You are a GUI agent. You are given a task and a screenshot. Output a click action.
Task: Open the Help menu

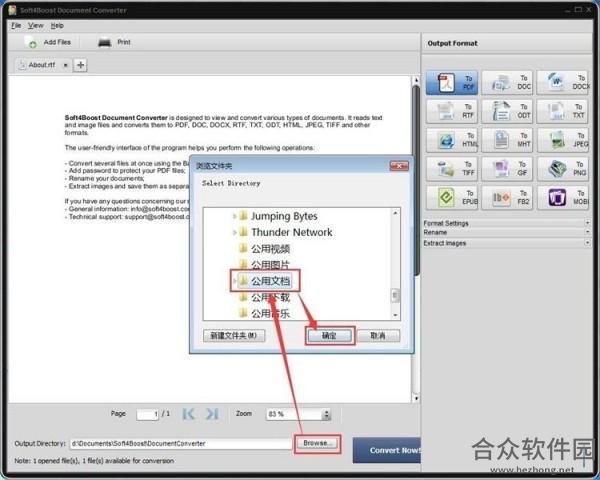pyautogui.click(x=57, y=26)
